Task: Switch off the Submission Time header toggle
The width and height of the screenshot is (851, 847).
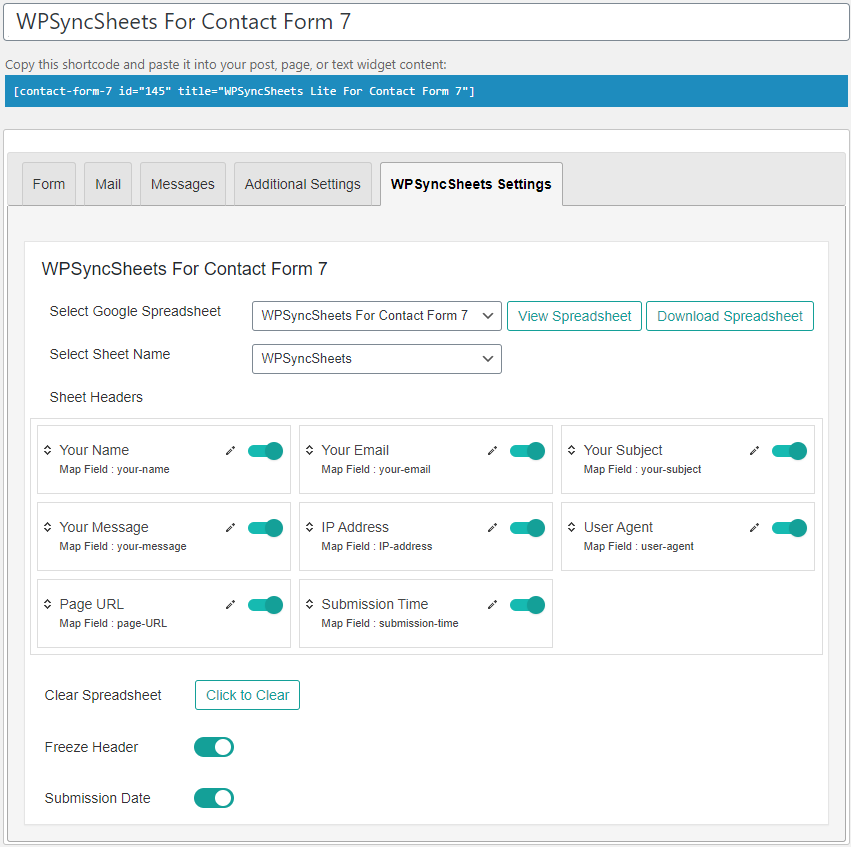Action: point(528,605)
